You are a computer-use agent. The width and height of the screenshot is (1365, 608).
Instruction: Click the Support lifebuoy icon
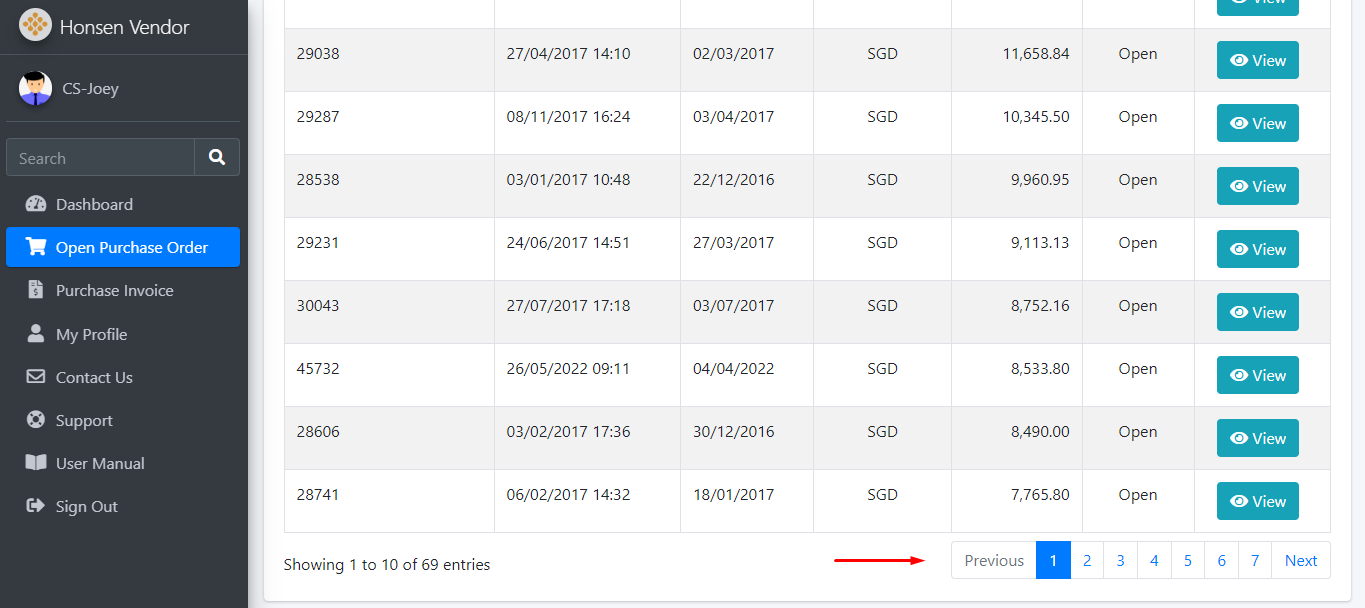pos(36,420)
